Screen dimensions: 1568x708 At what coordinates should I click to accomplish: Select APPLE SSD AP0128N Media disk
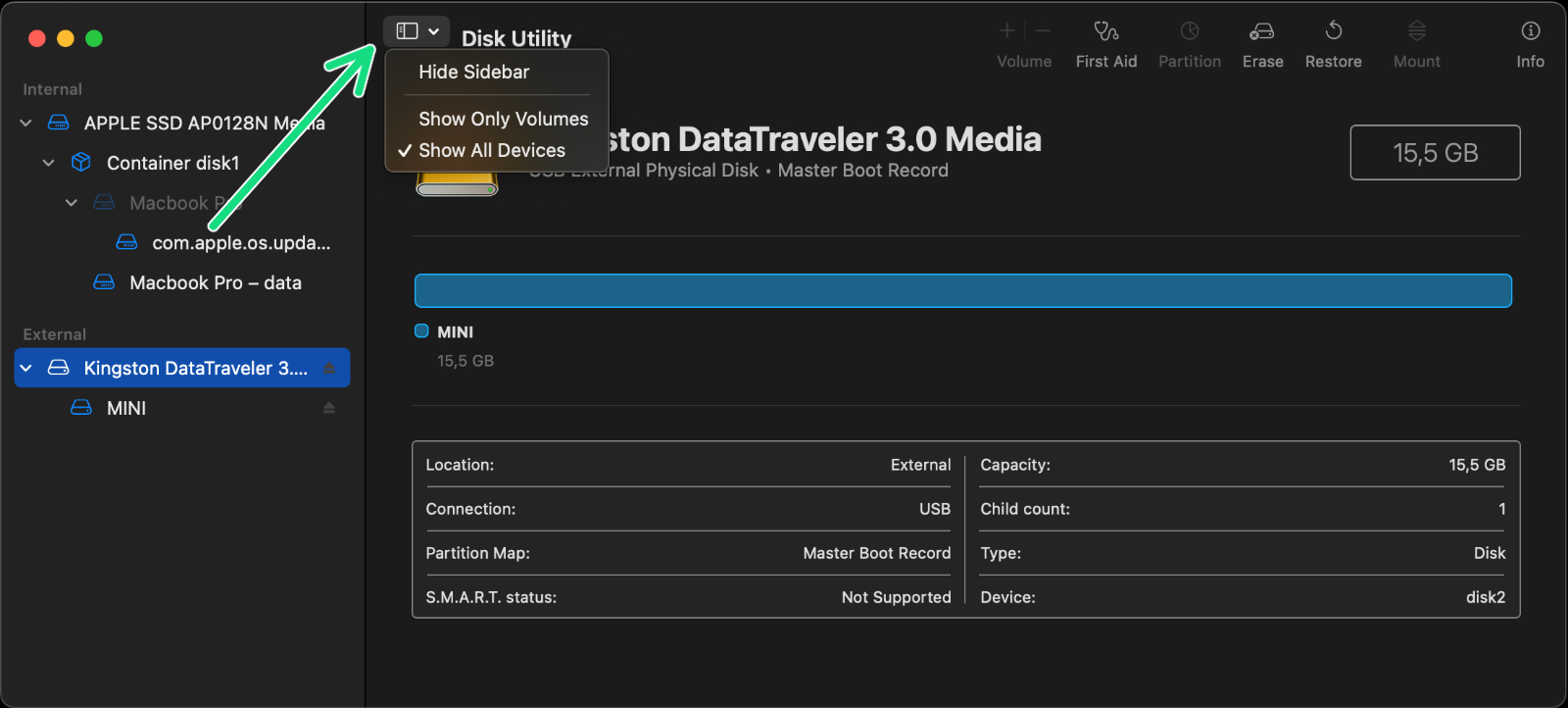[182, 123]
